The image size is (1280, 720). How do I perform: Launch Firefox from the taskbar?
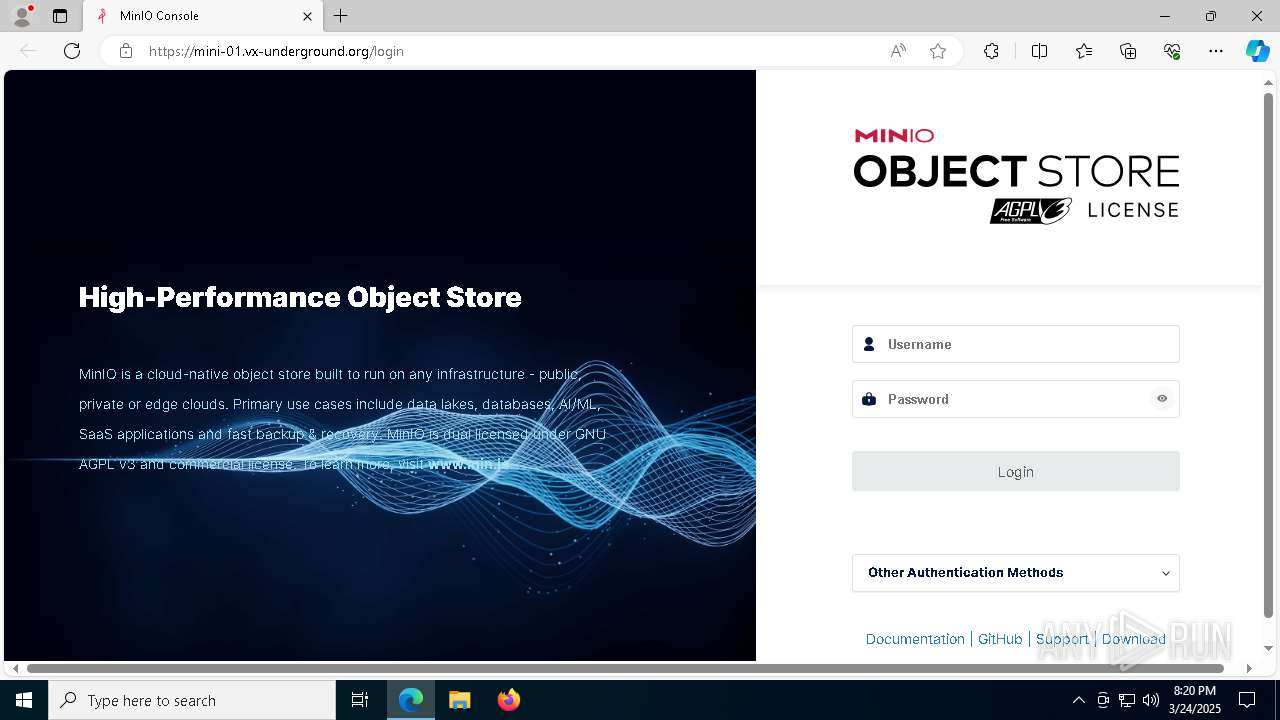[509, 700]
